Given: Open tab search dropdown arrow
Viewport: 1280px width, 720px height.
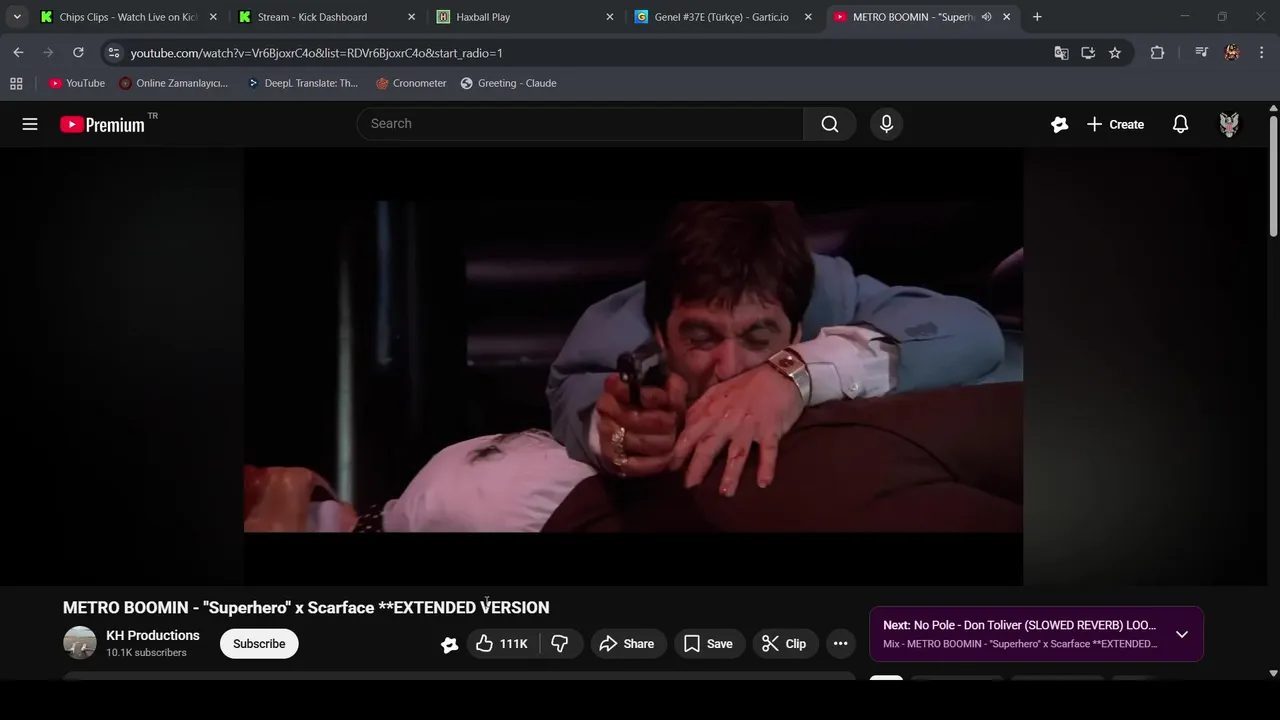Looking at the screenshot, I should tap(16, 17).
